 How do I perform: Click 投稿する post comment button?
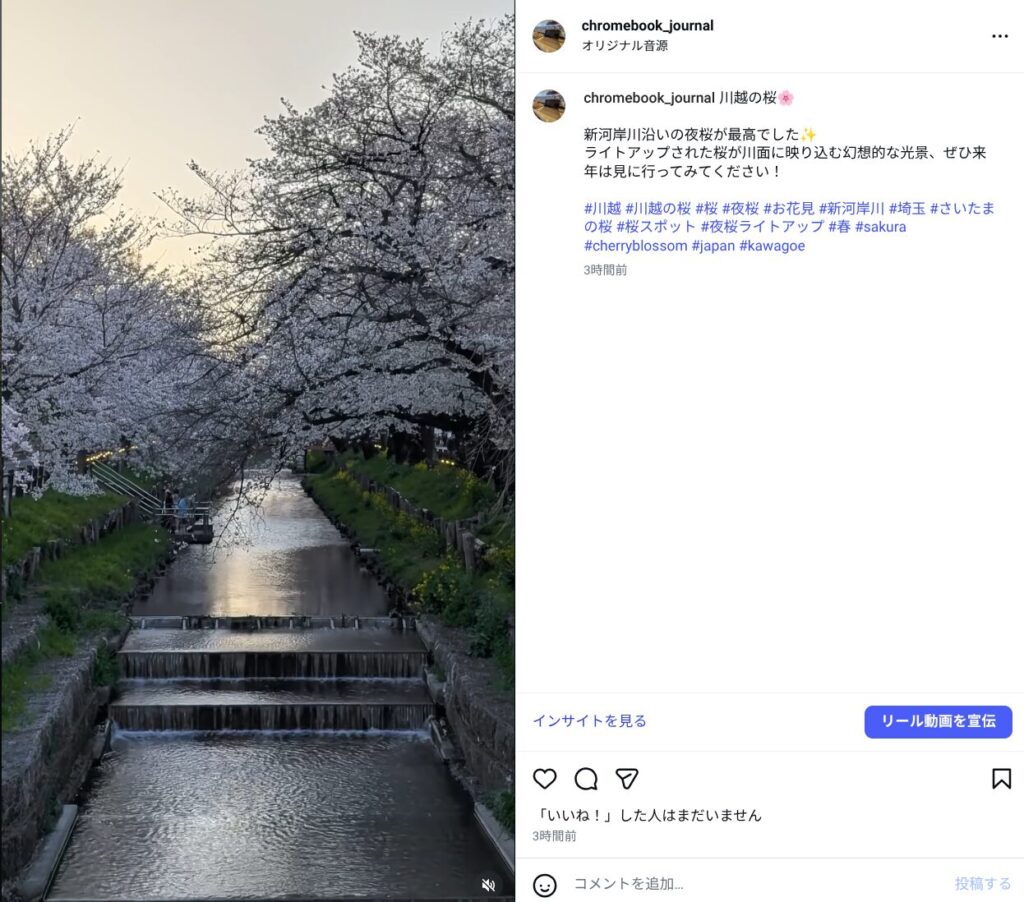point(983,884)
